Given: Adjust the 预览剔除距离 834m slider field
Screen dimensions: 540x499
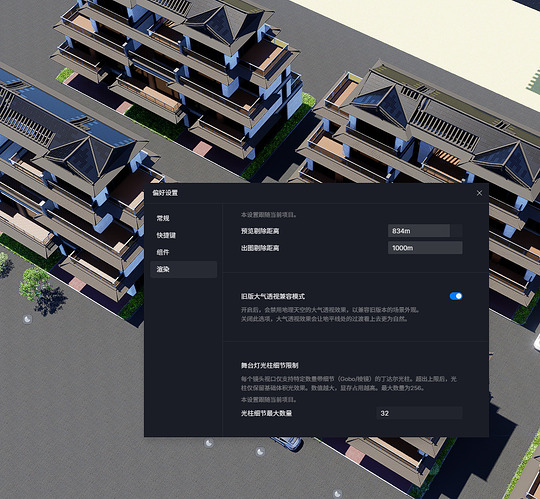Looking at the screenshot, I should pyautogui.click(x=425, y=231).
